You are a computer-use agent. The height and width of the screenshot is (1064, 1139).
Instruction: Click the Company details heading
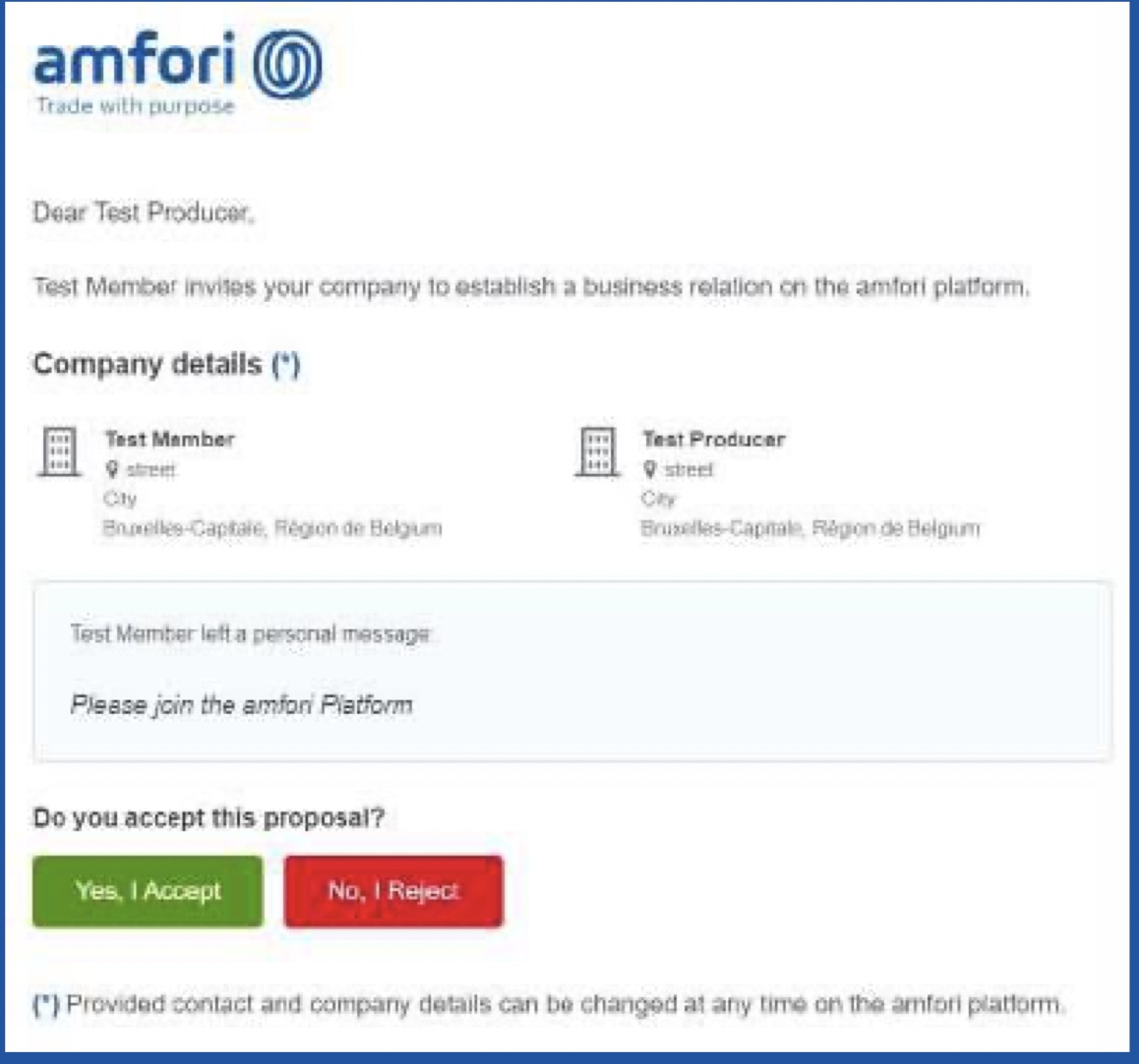pos(148,365)
